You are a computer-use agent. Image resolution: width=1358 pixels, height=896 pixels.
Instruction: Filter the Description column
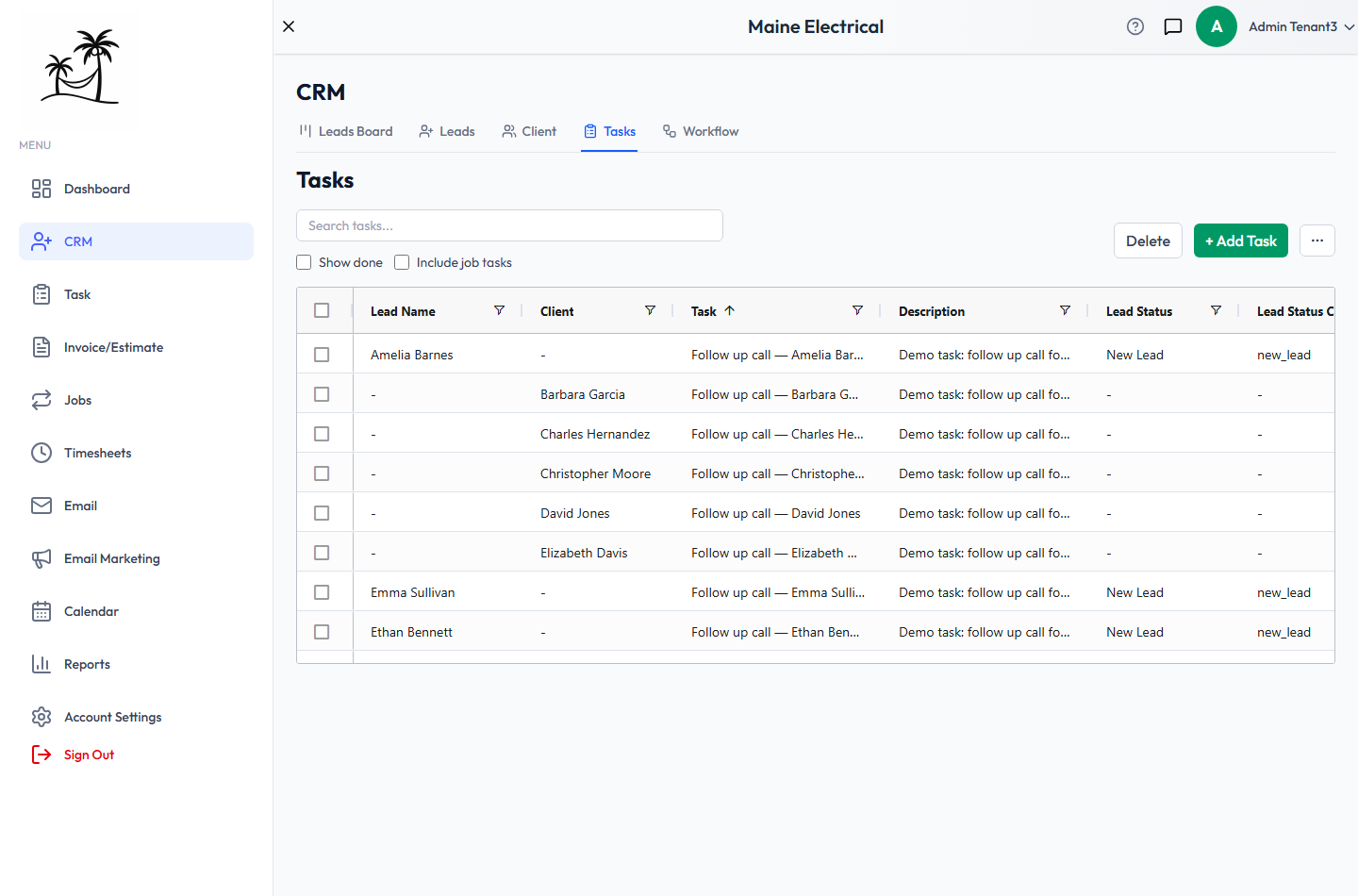tap(1065, 310)
